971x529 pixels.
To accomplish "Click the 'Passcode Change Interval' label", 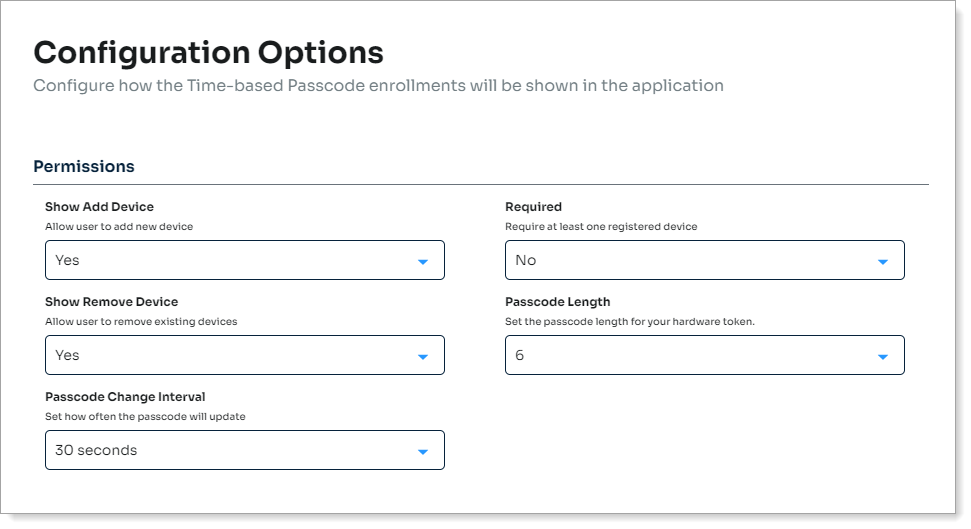I will pos(125,397).
